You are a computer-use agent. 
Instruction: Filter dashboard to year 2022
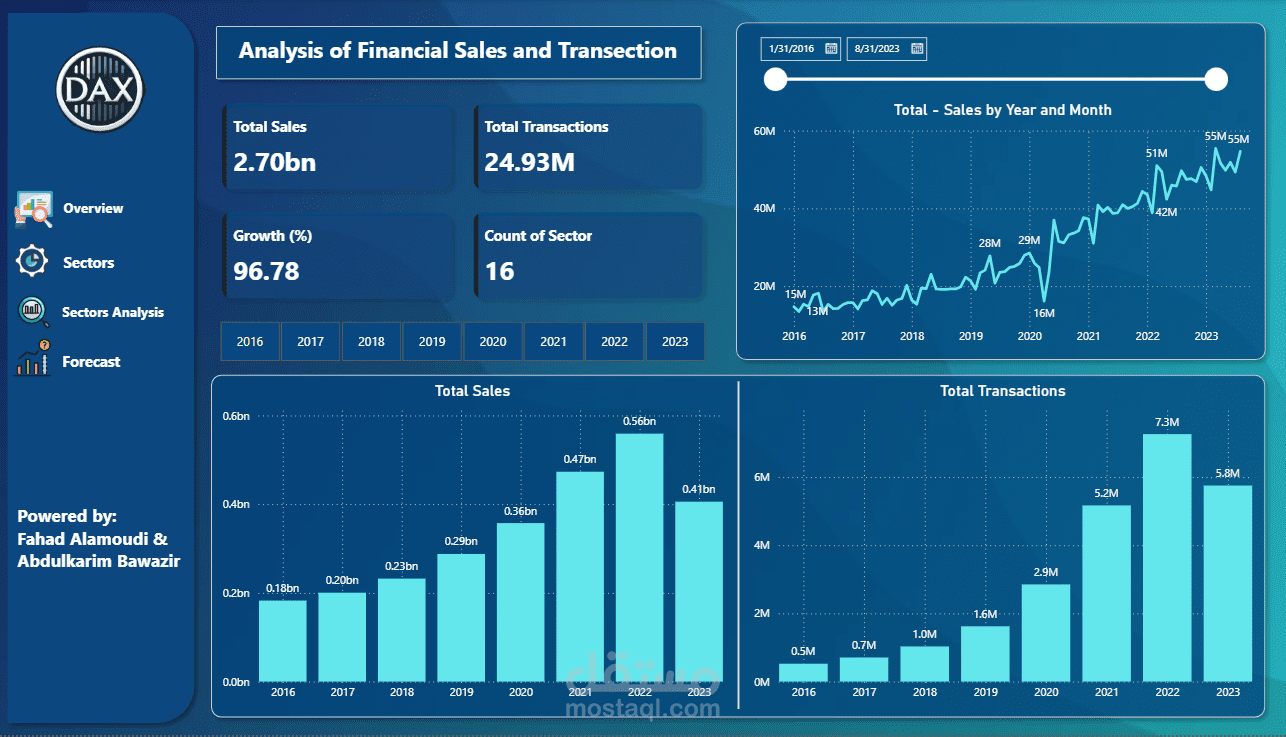click(614, 341)
